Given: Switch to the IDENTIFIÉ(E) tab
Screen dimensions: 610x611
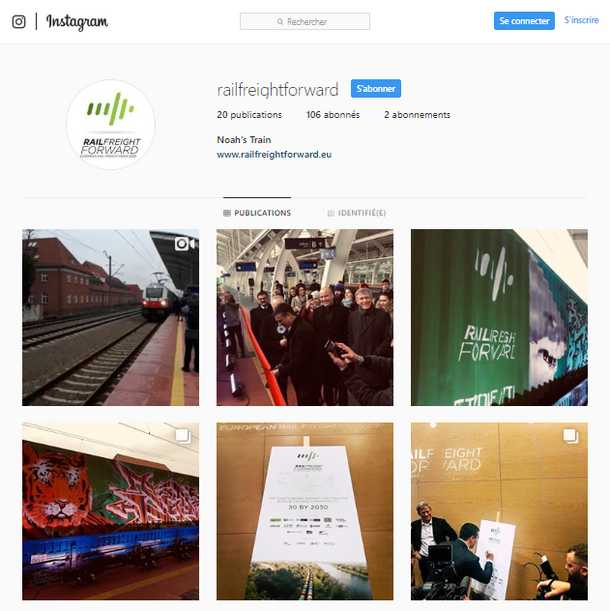Looking at the screenshot, I should point(357,213).
